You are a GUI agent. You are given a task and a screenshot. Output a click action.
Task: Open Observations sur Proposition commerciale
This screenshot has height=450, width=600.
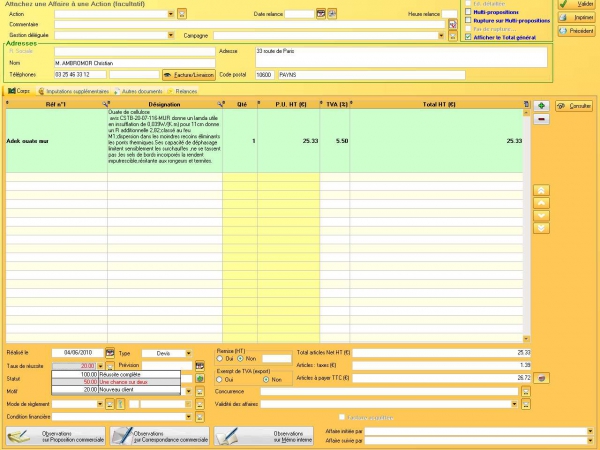(55, 437)
